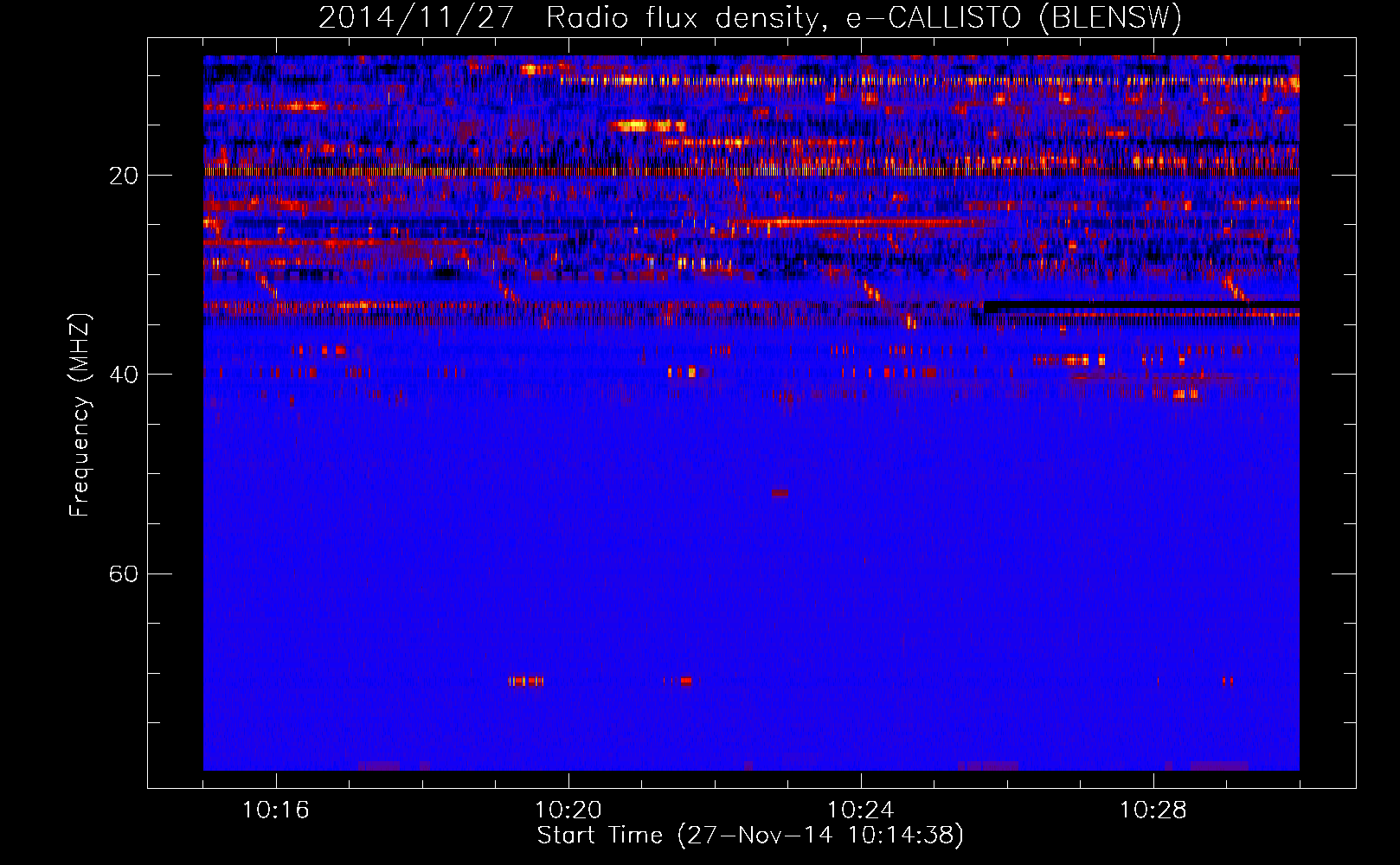Click the "Frequency (MHZ)" axis label
This screenshot has width=1400, height=865.
pyautogui.click(x=80, y=415)
